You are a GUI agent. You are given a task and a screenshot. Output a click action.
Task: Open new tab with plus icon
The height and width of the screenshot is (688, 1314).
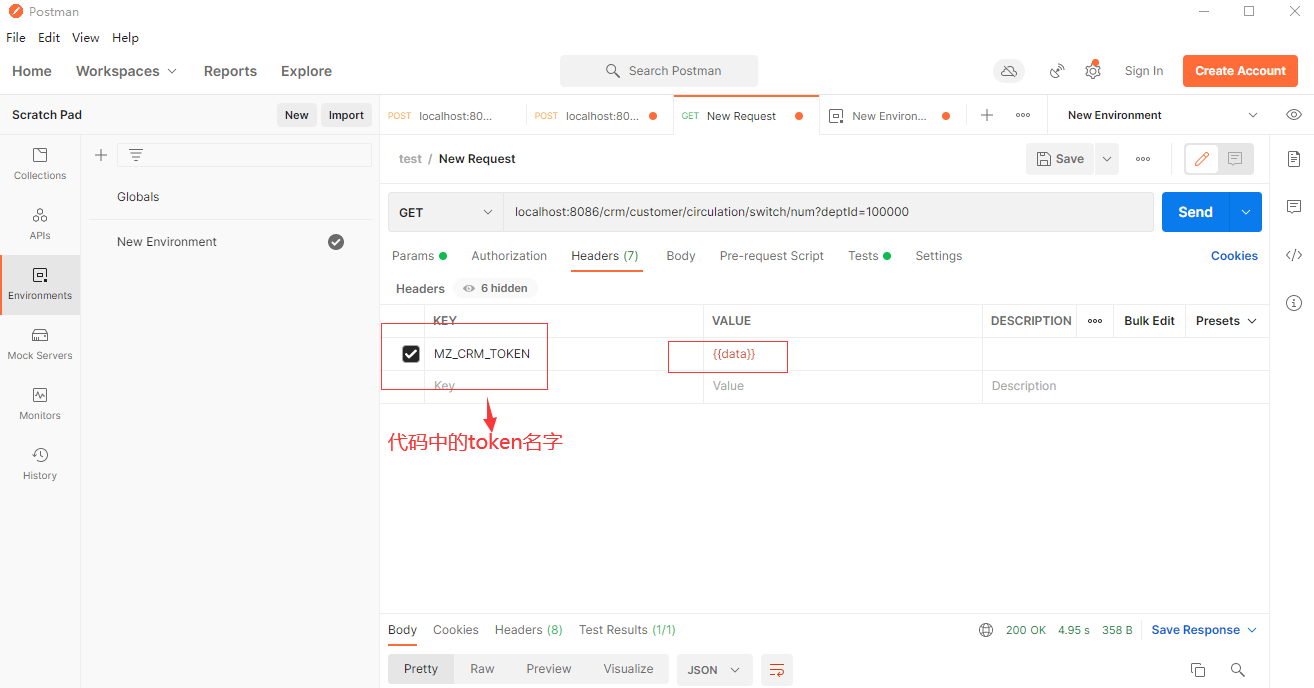(987, 115)
